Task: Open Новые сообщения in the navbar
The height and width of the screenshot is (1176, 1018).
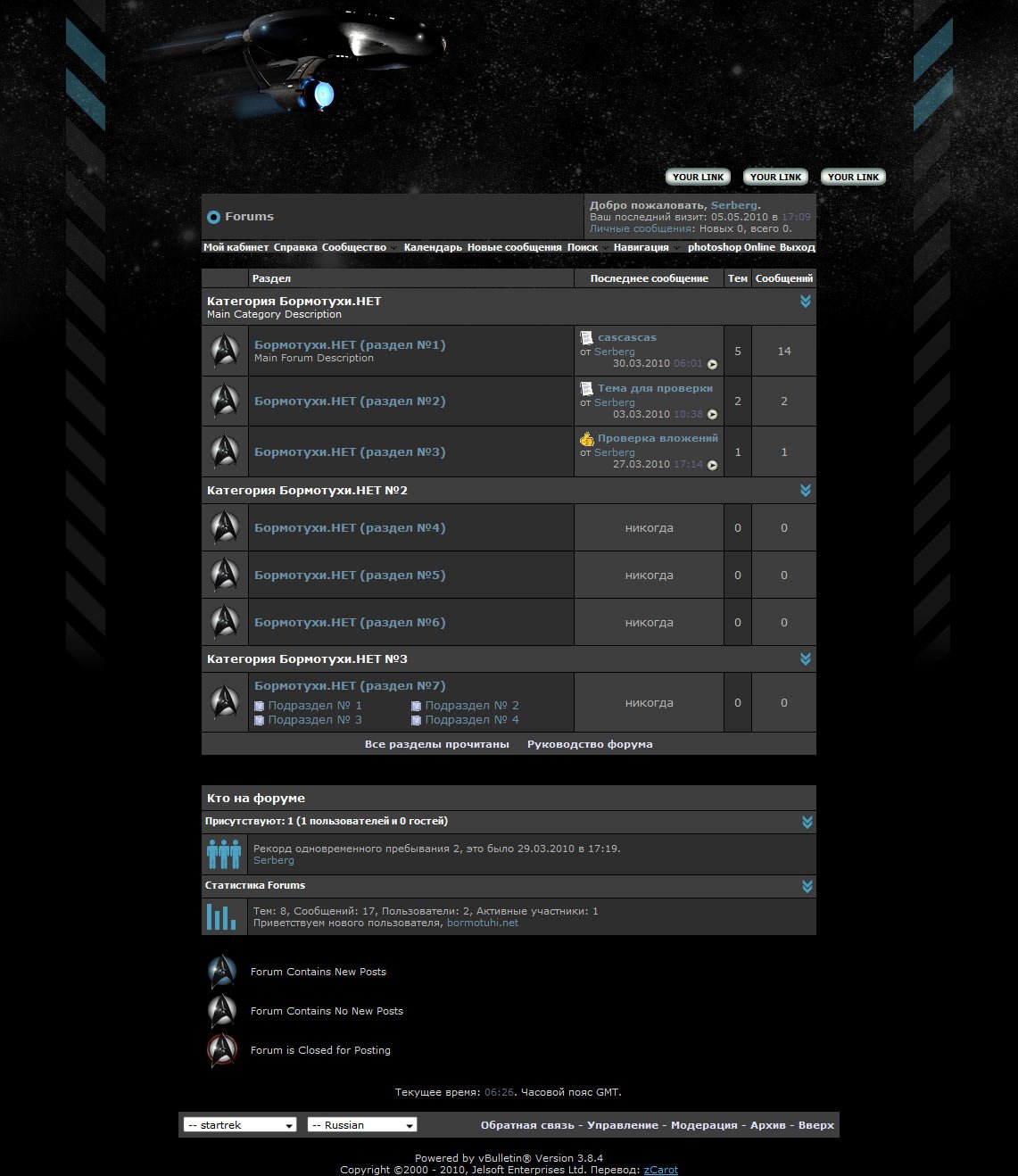Action: point(515,247)
